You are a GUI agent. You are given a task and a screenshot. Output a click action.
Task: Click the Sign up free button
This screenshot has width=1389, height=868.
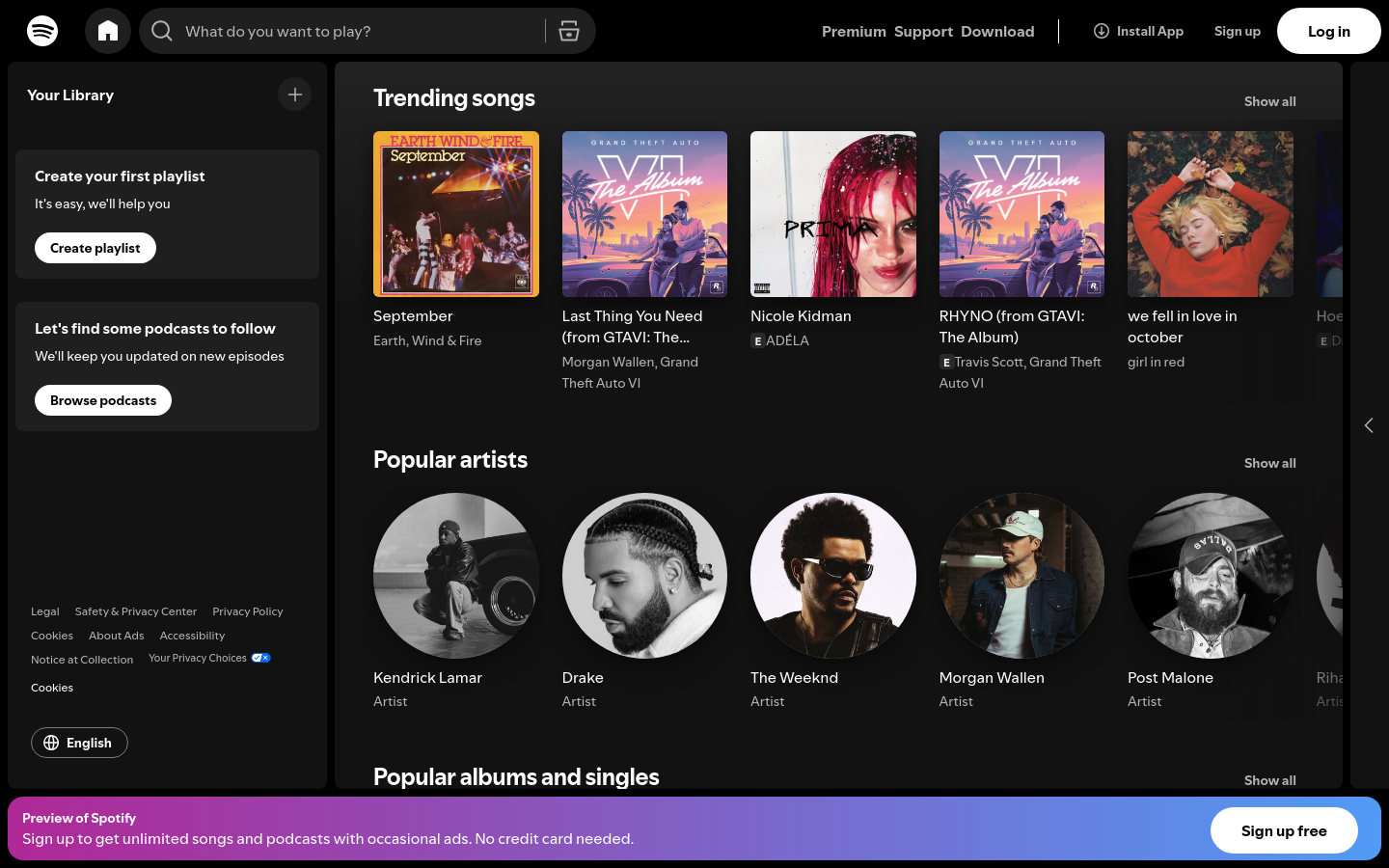1284,830
